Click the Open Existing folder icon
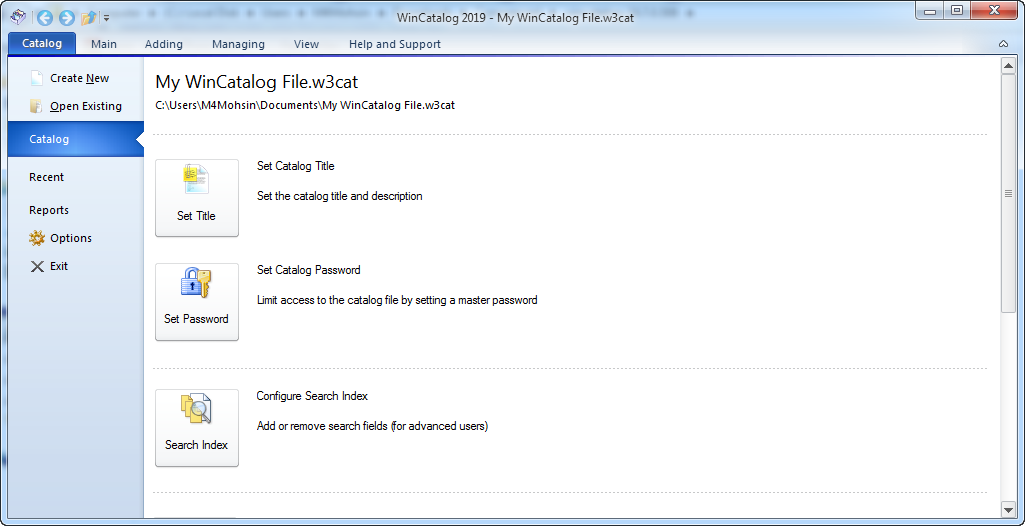The width and height of the screenshot is (1025, 526). (37, 107)
